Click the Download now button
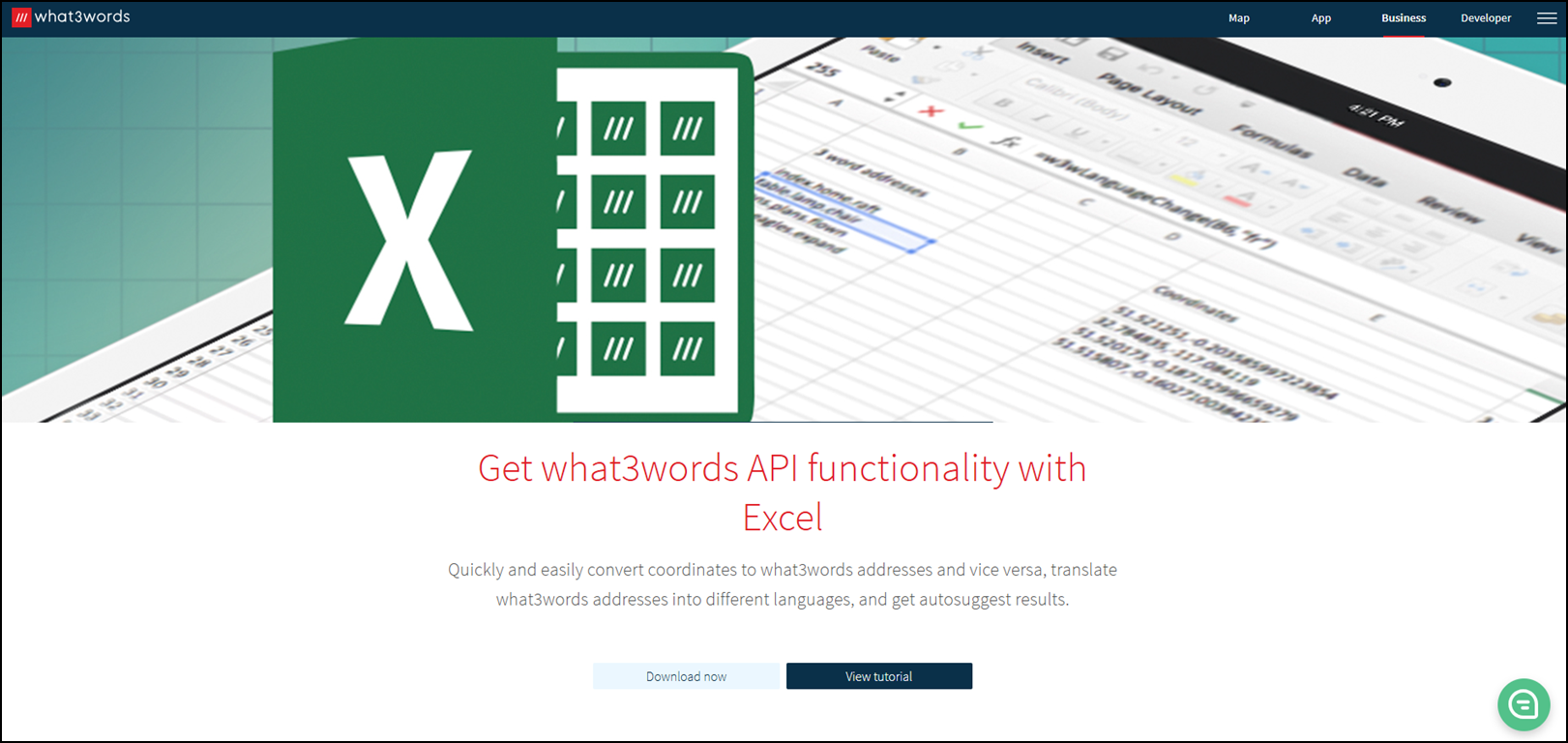The image size is (1568, 743). coord(686,676)
